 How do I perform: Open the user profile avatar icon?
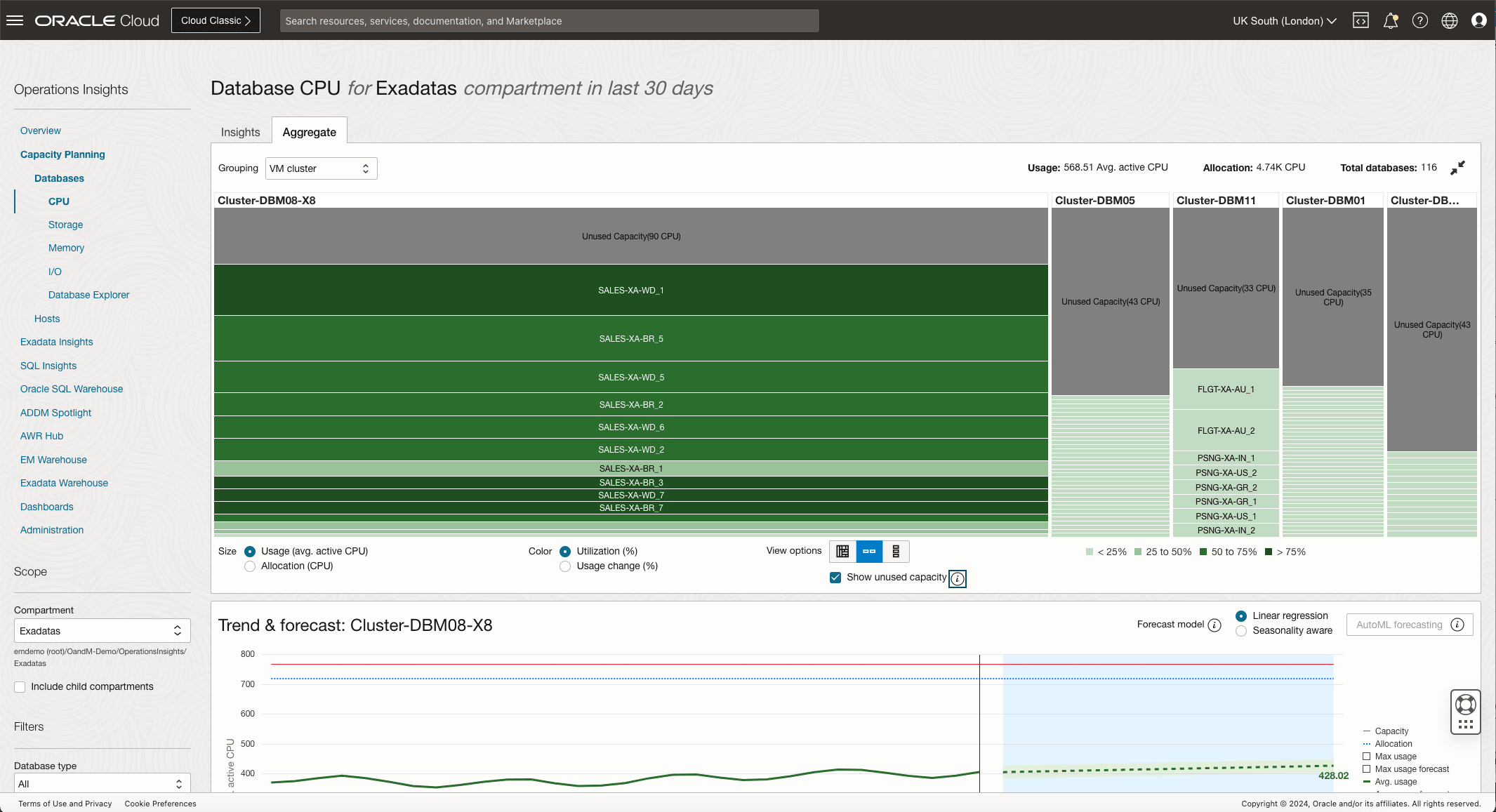click(x=1479, y=20)
